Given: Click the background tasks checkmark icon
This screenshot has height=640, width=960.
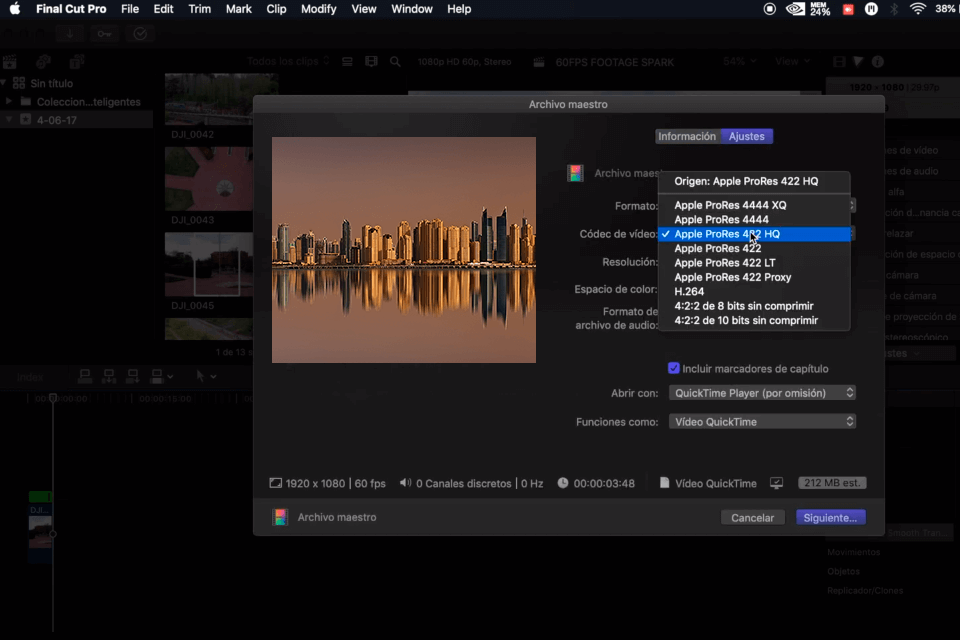Looking at the screenshot, I should coord(140,34).
